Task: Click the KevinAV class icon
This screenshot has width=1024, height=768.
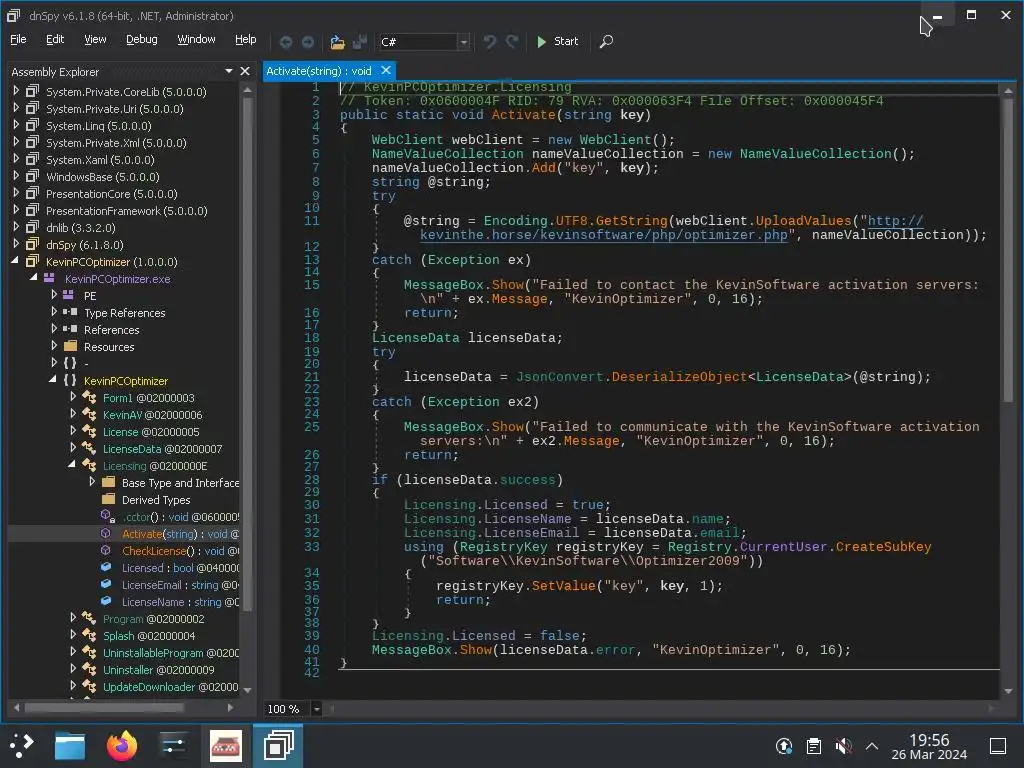Action: point(89,414)
